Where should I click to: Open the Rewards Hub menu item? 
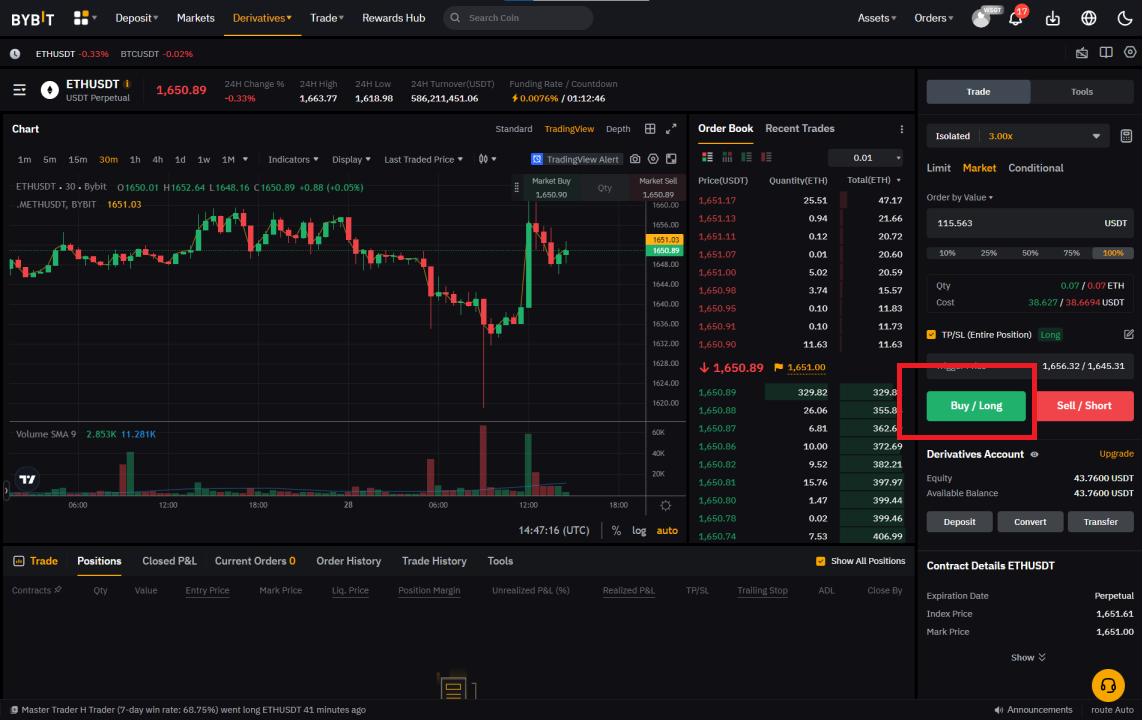[393, 18]
